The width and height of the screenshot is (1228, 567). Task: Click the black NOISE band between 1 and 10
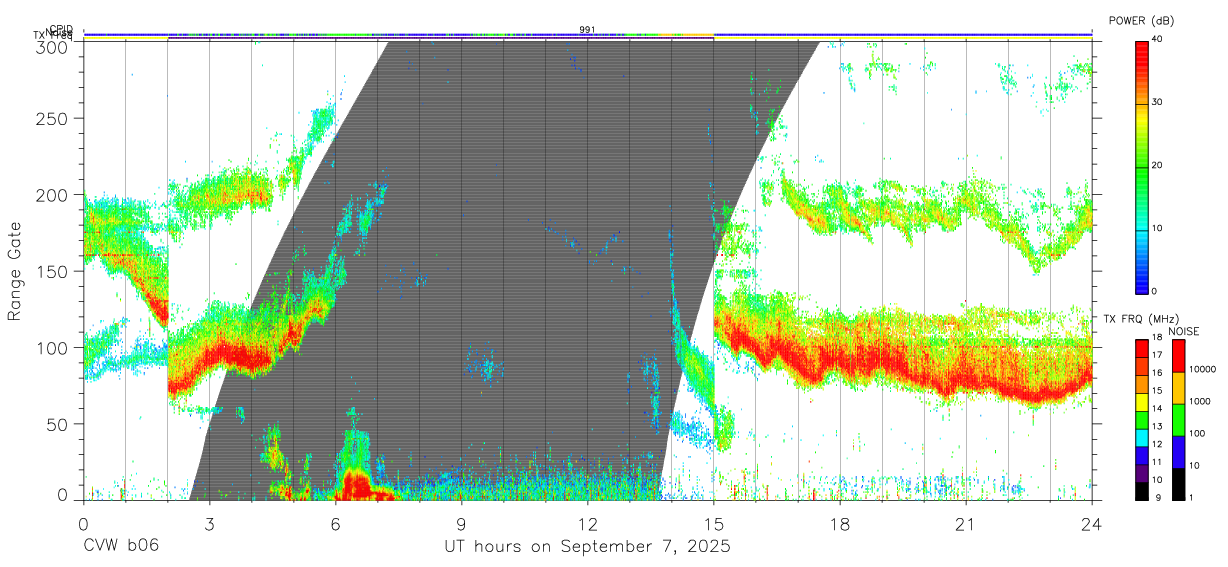(1179, 482)
